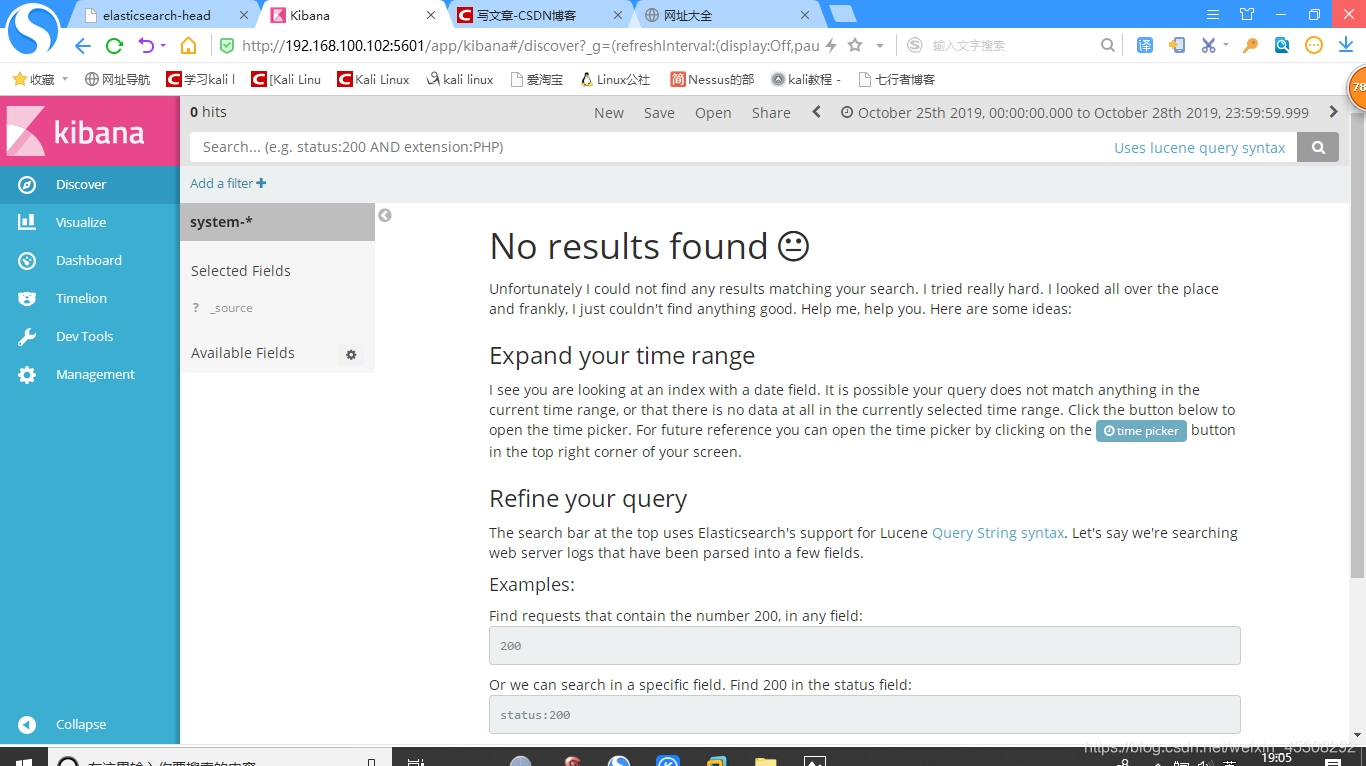Open Linux公社 bookmark
1366x766 pixels.
pos(615,79)
